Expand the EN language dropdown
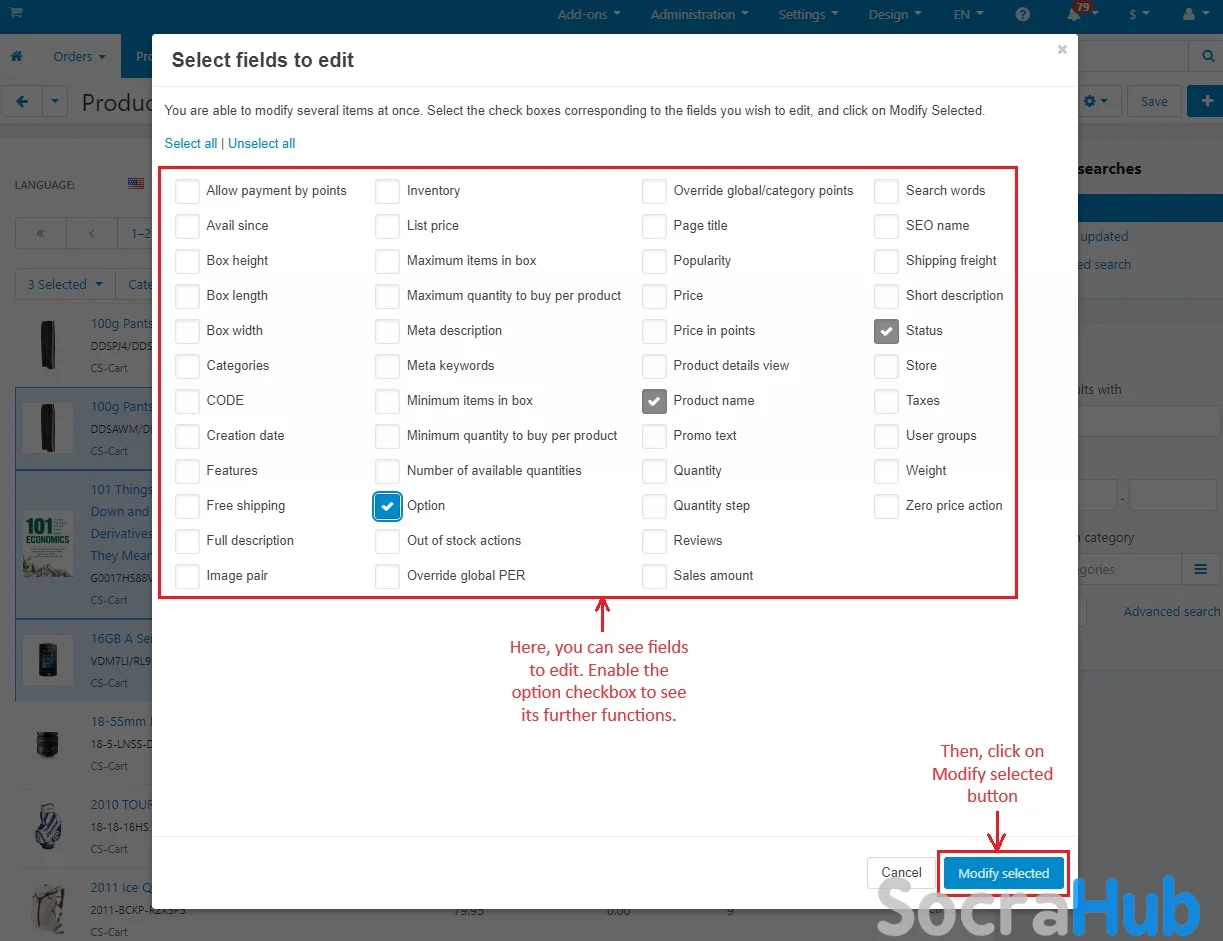1223x941 pixels. [x=966, y=15]
